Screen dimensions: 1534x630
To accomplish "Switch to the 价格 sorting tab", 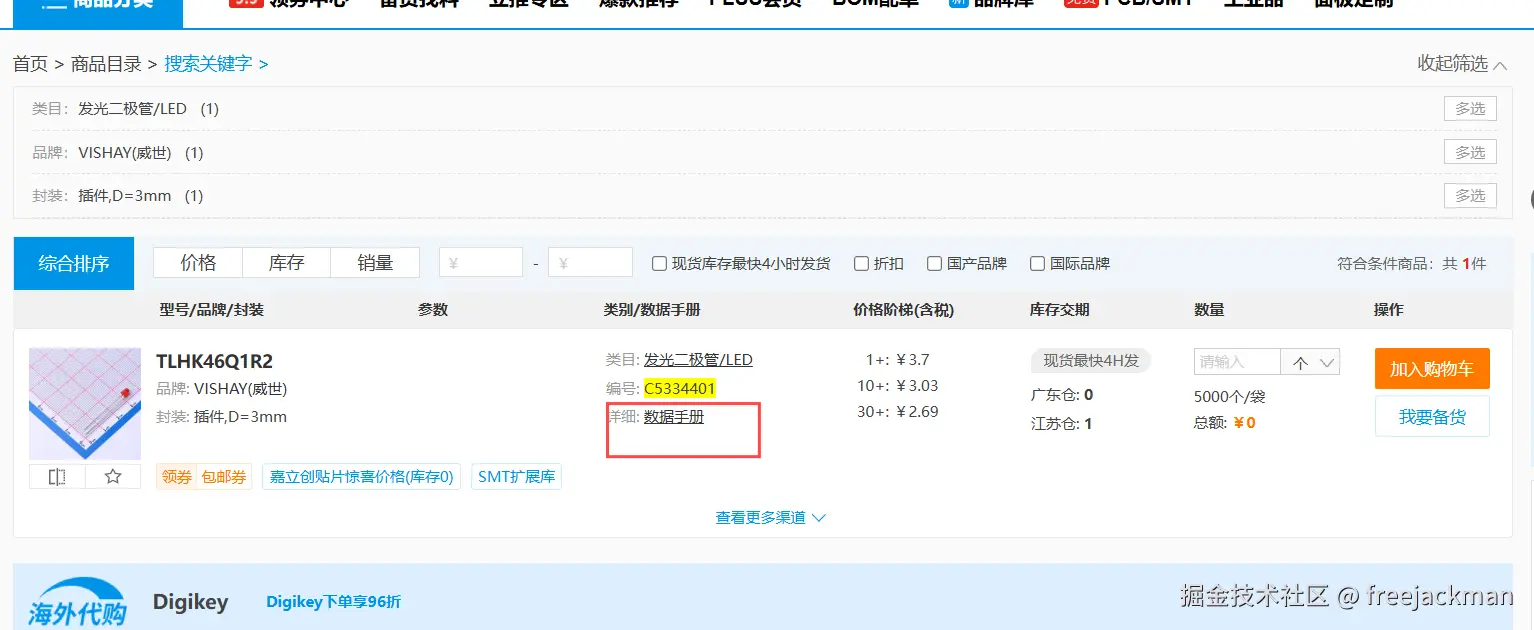I will pos(197,262).
